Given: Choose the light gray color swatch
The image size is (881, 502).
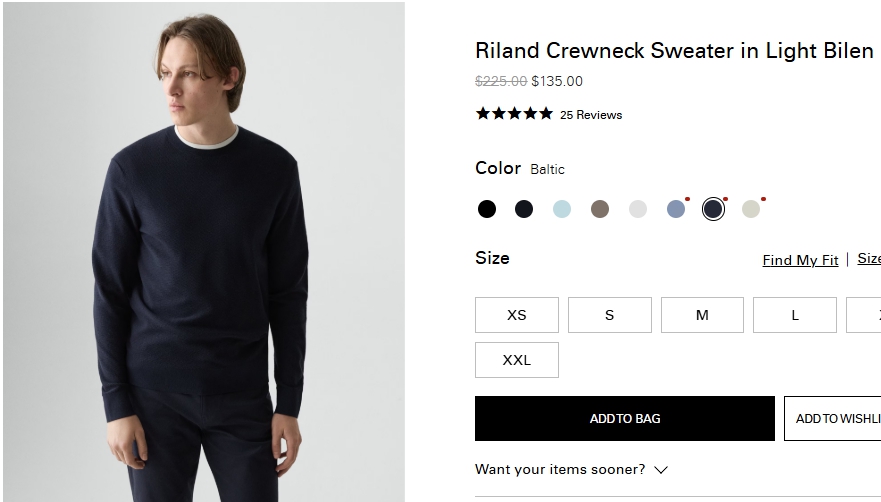Looking at the screenshot, I should [x=638, y=209].
